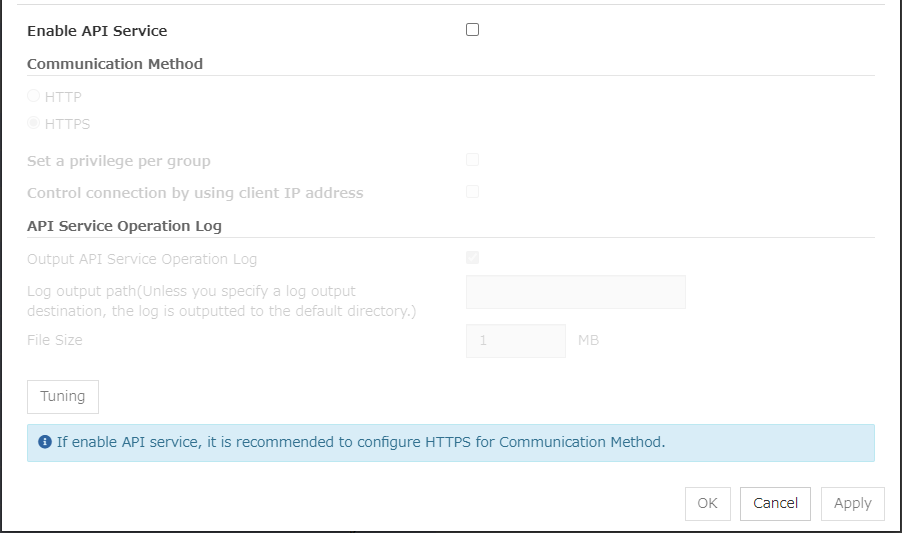
Task: Toggle the Output API Service Operation Log checkbox
Action: click(x=473, y=258)
